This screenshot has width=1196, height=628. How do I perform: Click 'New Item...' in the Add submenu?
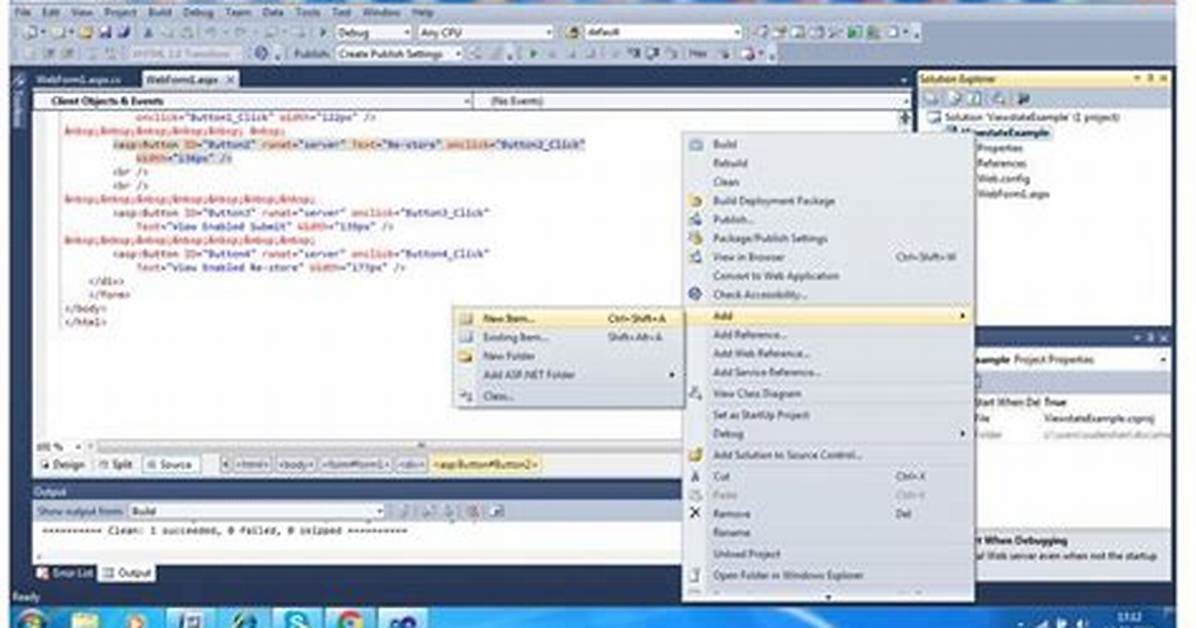[x=568, y=318]
